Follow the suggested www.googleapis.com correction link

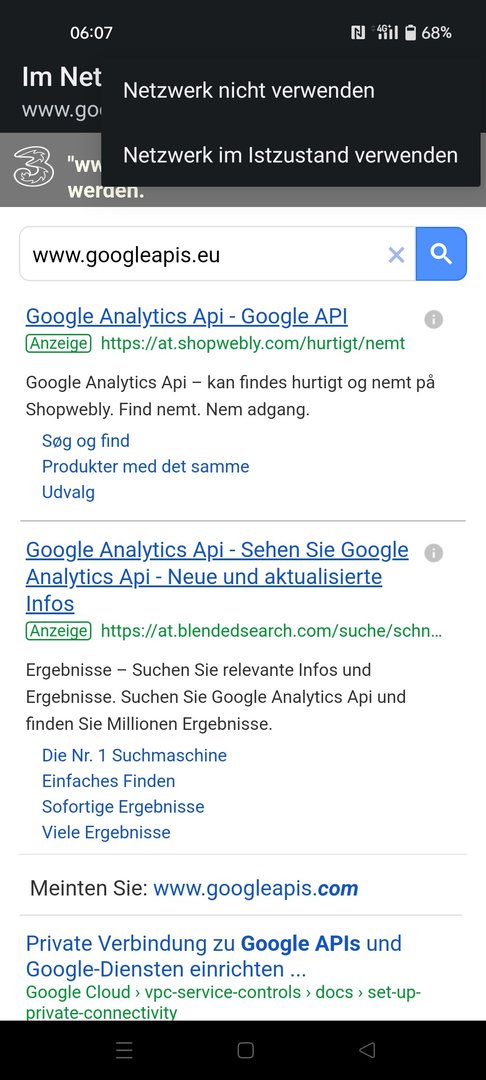[x=255, y=888]
